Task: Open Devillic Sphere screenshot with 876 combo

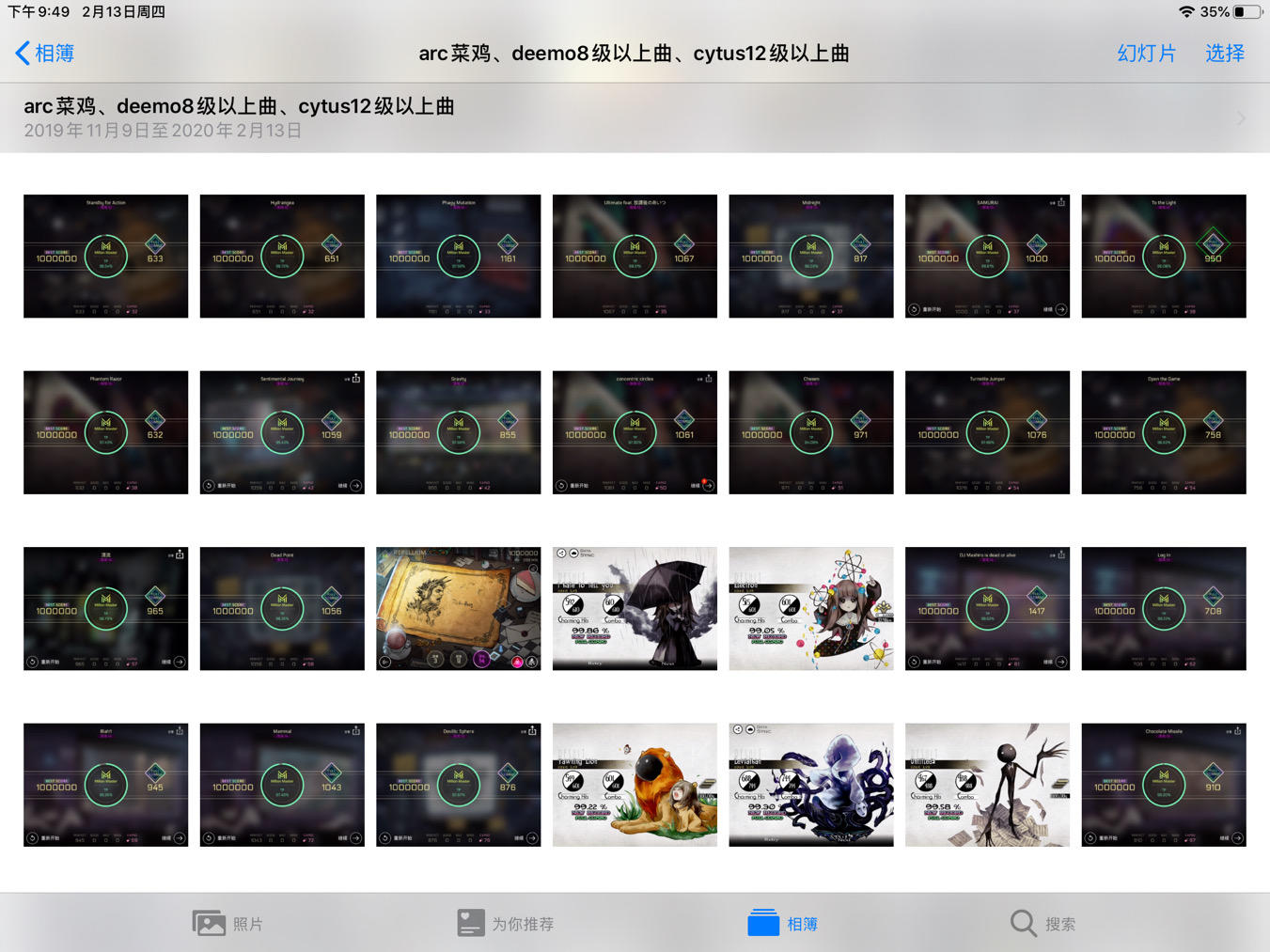Action: point(459,785)
